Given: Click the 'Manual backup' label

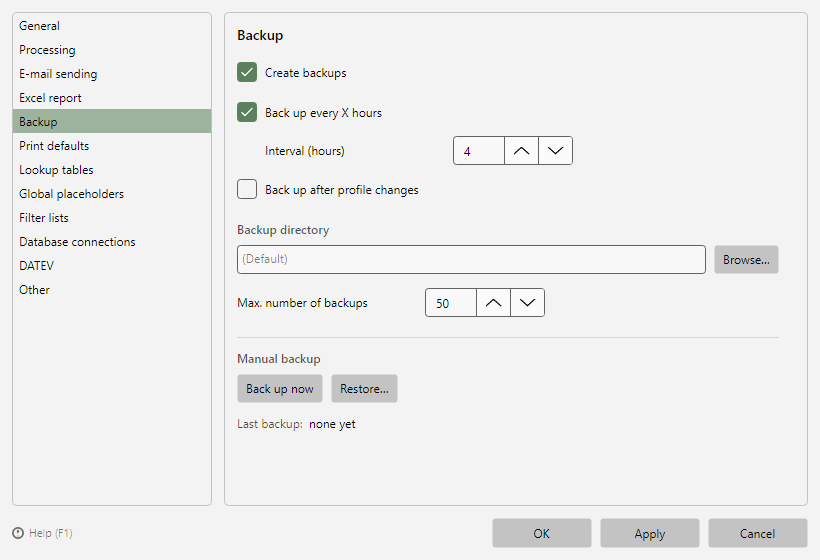Looking at the screenshot, I should 279,359.
